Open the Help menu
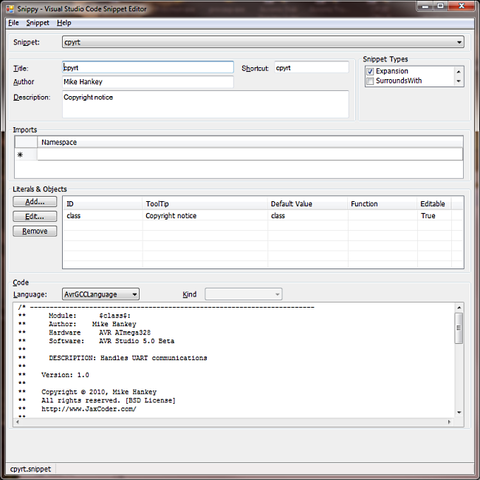Image resolution: width=480 pixels, height=480 pixels. pos(64,23)
